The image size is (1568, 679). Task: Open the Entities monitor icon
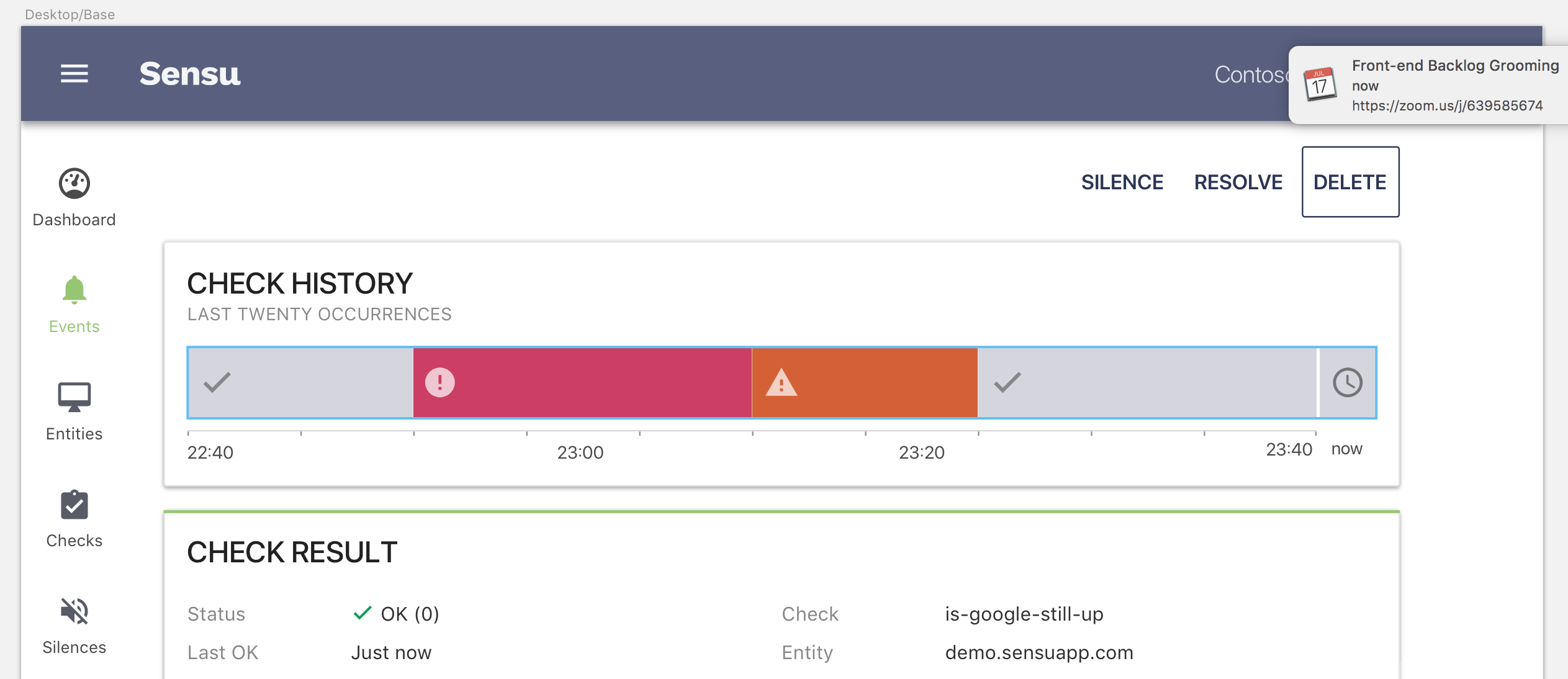click(x=74, y=397)
